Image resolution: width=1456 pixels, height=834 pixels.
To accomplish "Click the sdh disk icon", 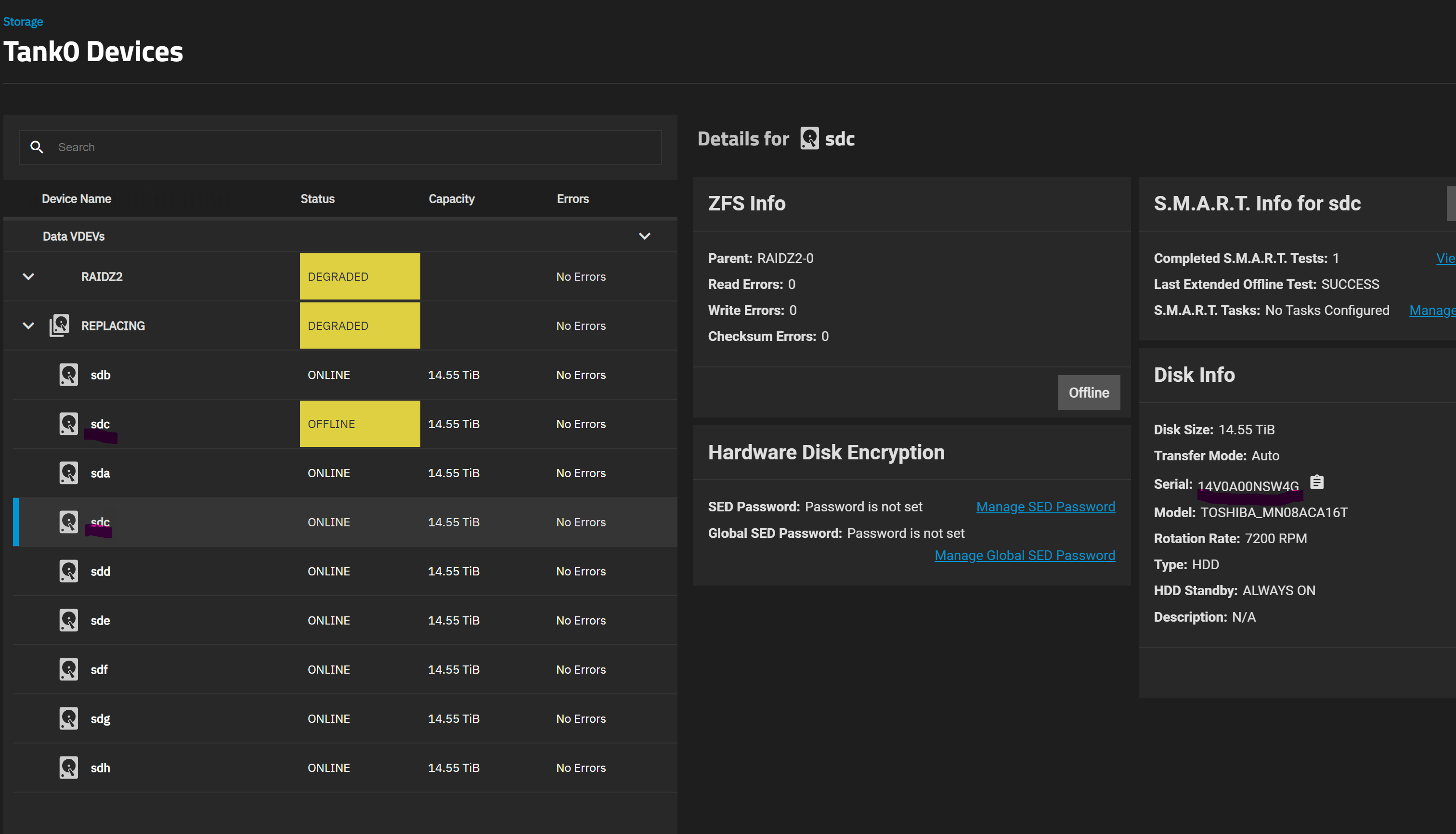I will (x=69, y=768).
